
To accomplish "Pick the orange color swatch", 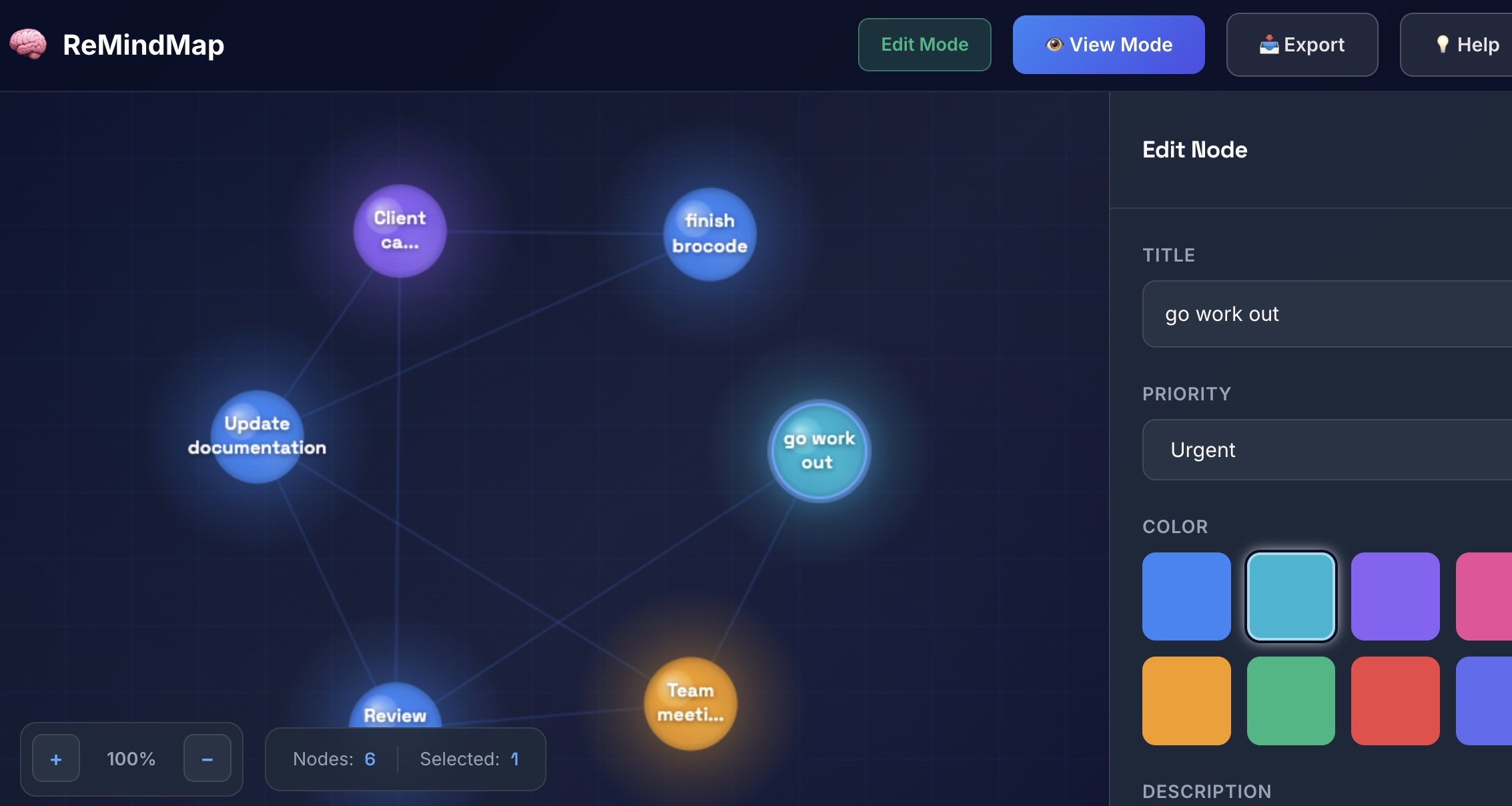I will [x=1186, y=701].
